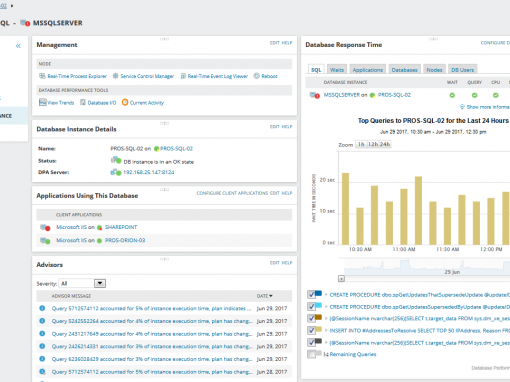
Task: Expand the INSERT INTO query row arrow
Action: [326, 331]
